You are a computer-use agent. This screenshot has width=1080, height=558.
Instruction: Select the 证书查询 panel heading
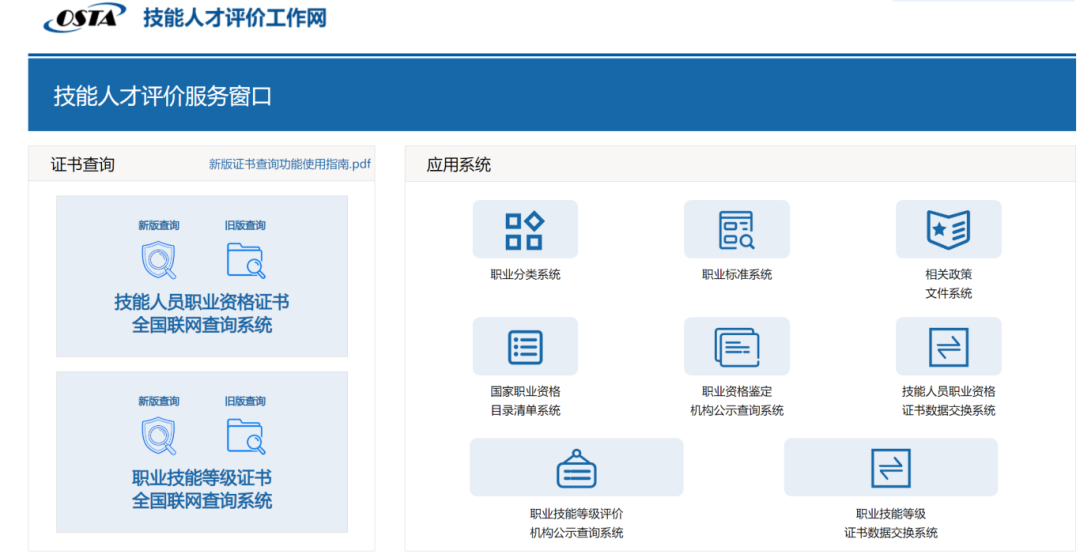click(x=83, y=164)
